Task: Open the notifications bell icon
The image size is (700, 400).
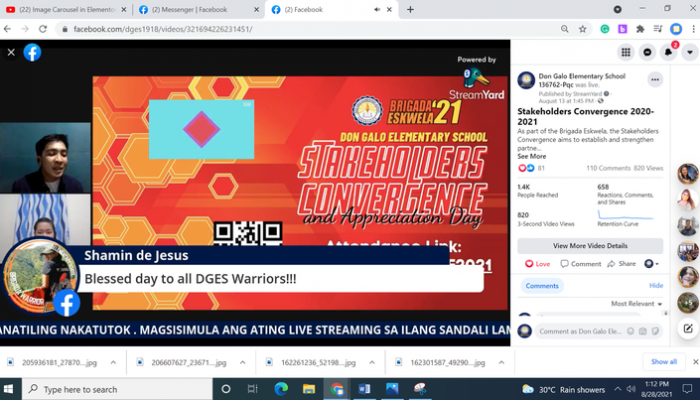Action: click(x=668, y=52)
